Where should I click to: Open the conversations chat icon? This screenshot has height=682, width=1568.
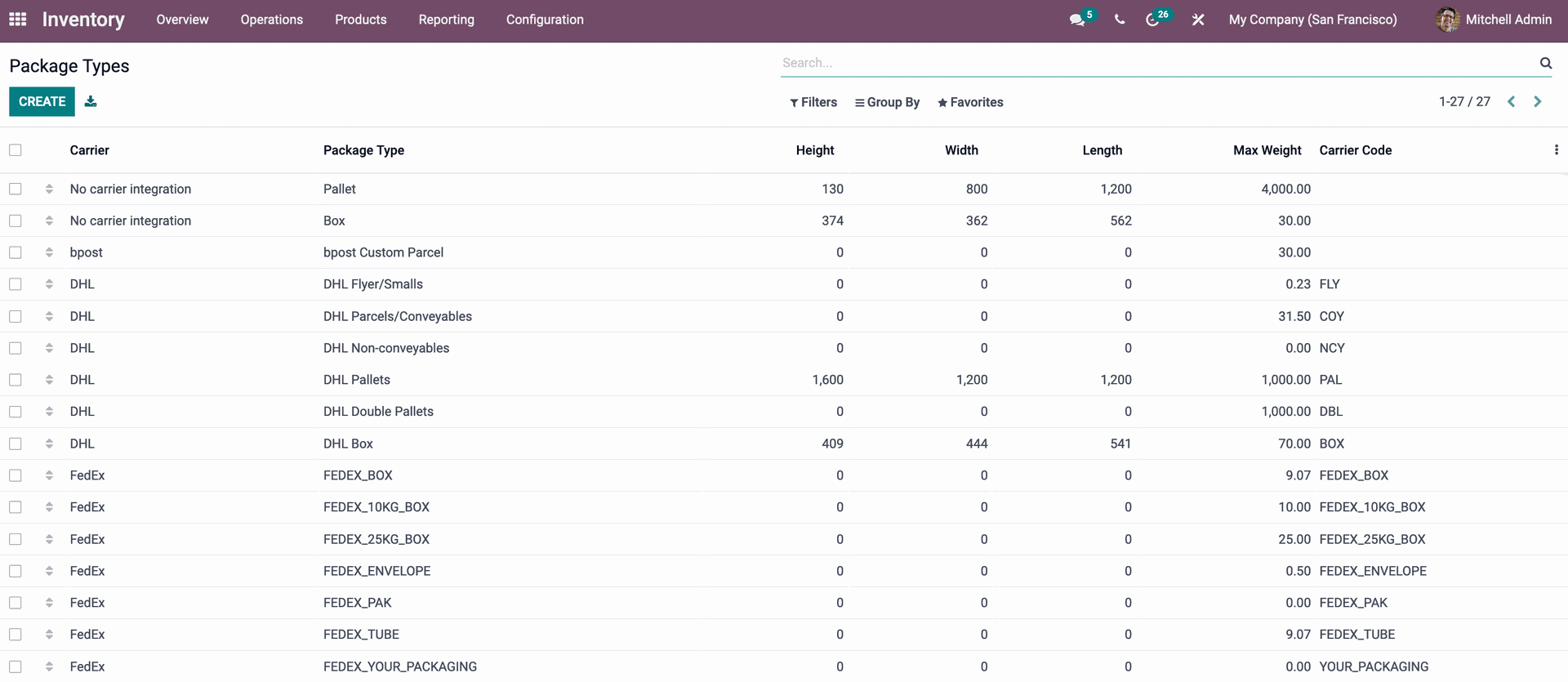[1077, 20]
